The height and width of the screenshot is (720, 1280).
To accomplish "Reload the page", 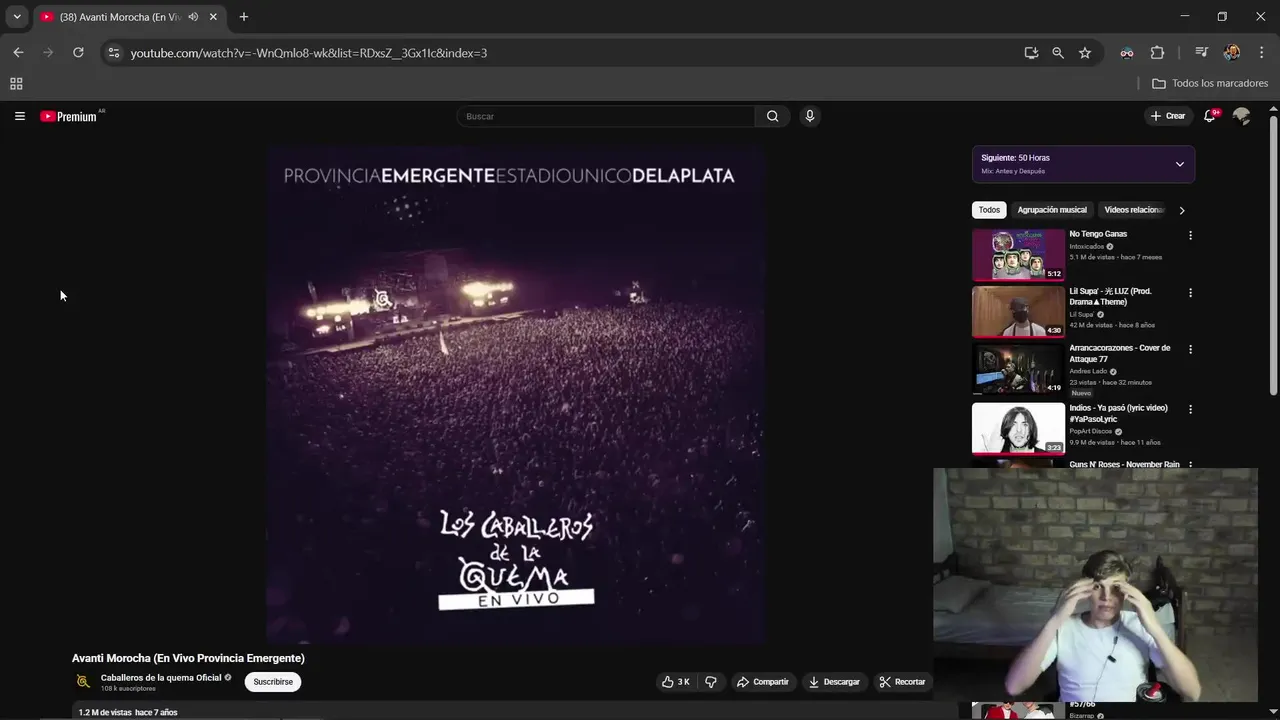I will [78, 53].
